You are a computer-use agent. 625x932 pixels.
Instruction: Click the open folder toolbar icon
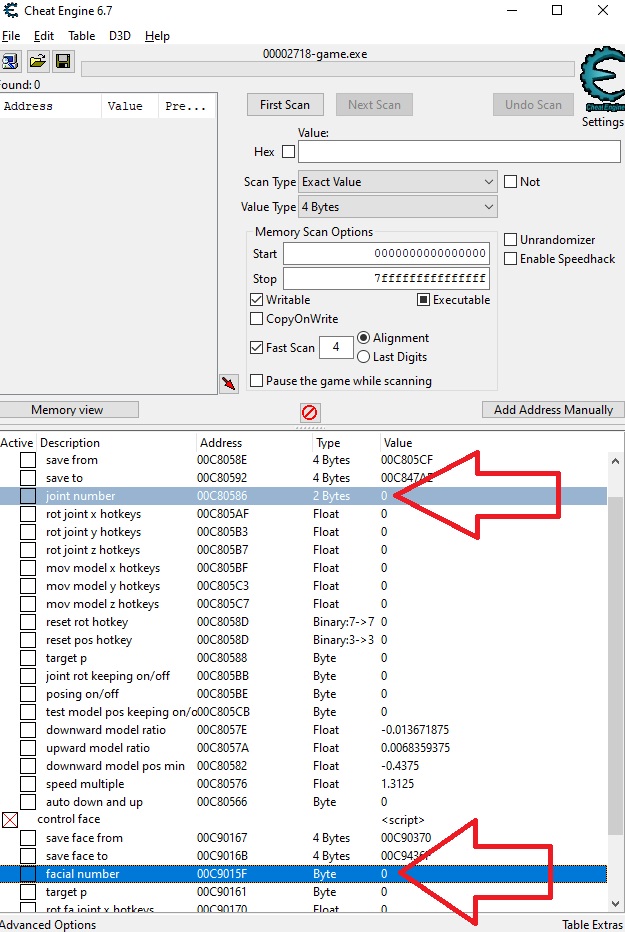(x=37, y=61)
